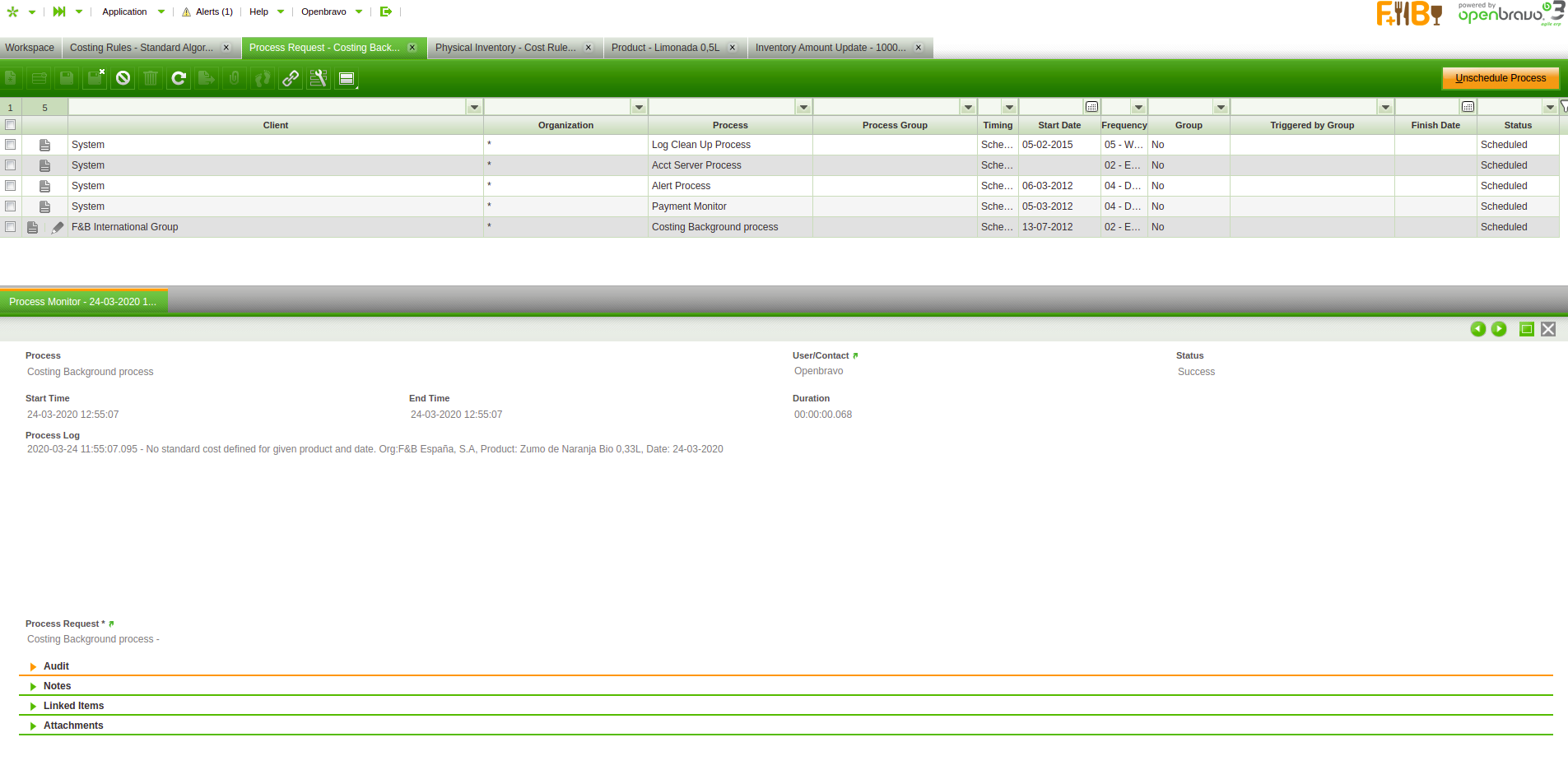Open the Client filter dropdown

[x=474, y=107]
